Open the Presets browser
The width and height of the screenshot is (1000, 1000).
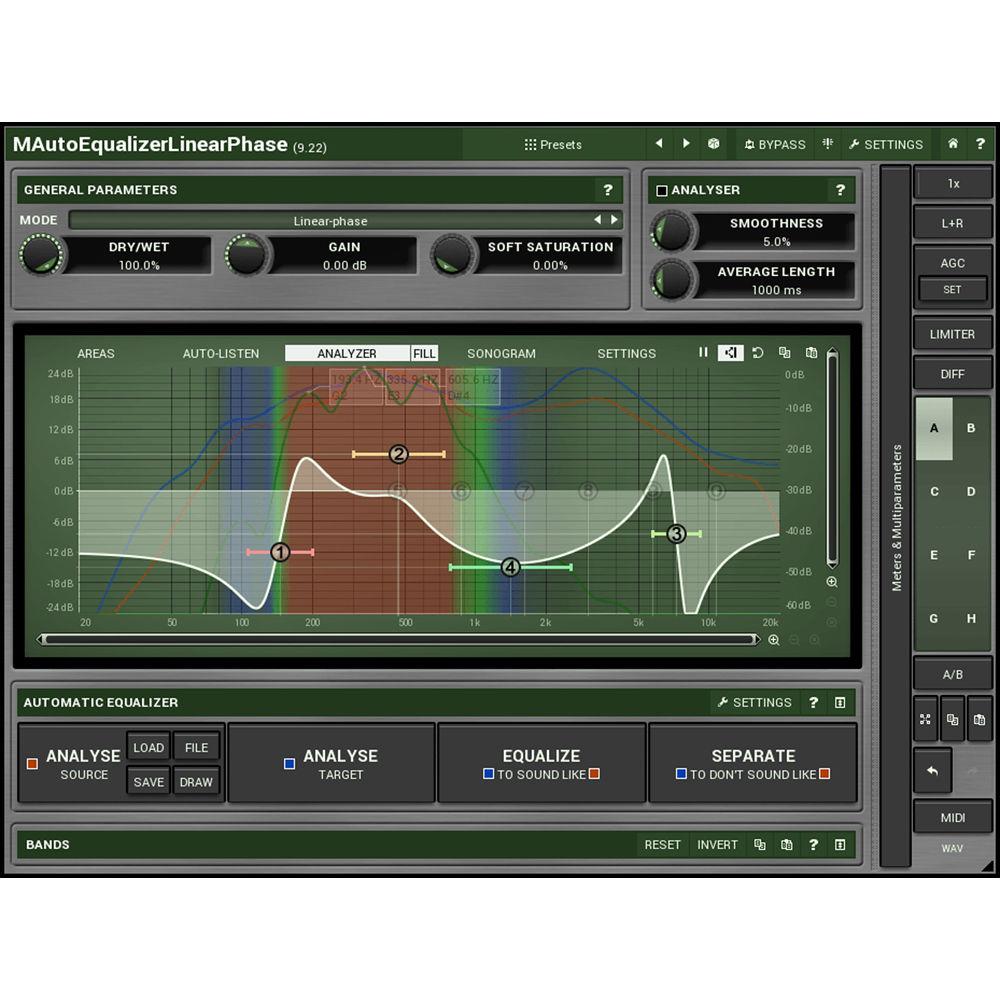(x=553, y=144)
